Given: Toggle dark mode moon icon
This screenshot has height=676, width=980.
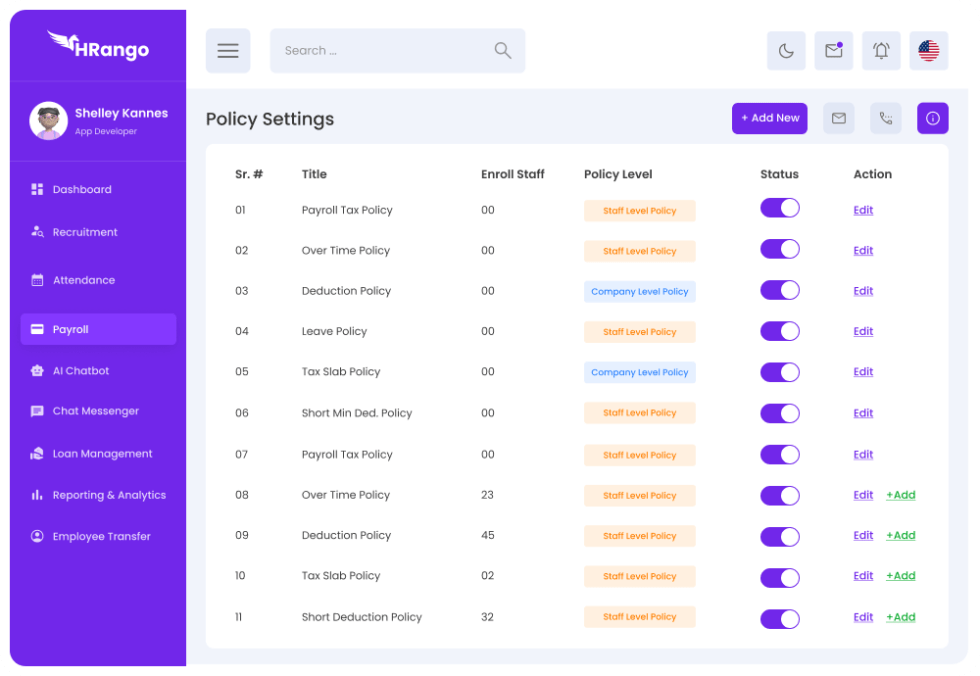Looking at the screenshot, I should coord(786,51).
